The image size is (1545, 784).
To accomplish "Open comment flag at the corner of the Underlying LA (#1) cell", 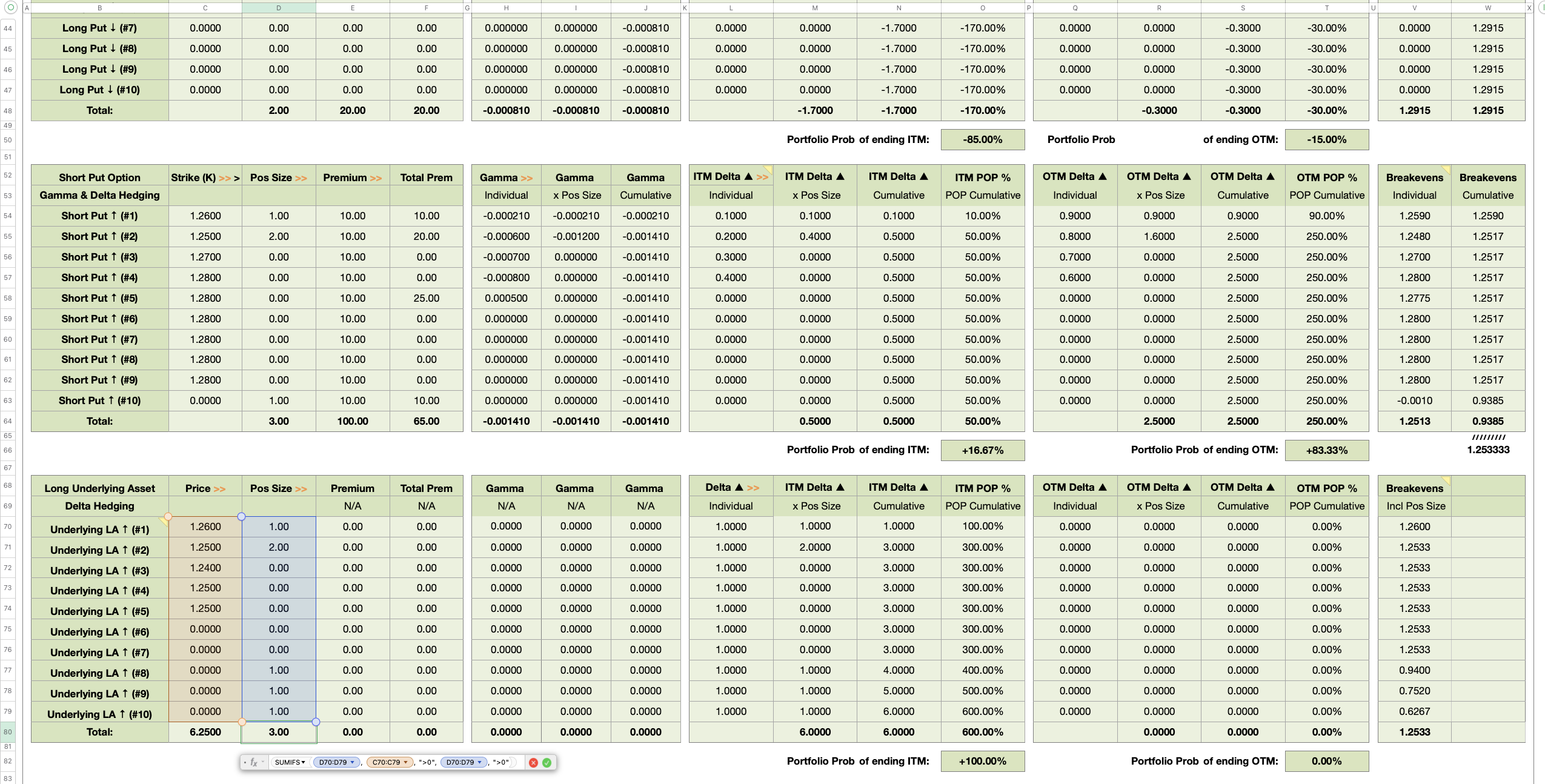I will 163,520.
